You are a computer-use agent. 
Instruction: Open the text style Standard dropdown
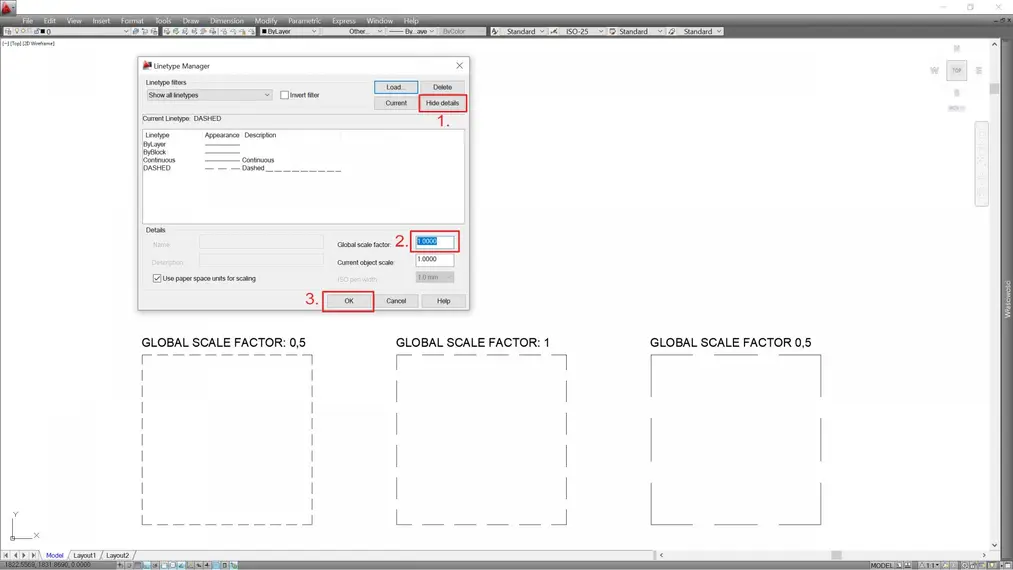point(523,31)
